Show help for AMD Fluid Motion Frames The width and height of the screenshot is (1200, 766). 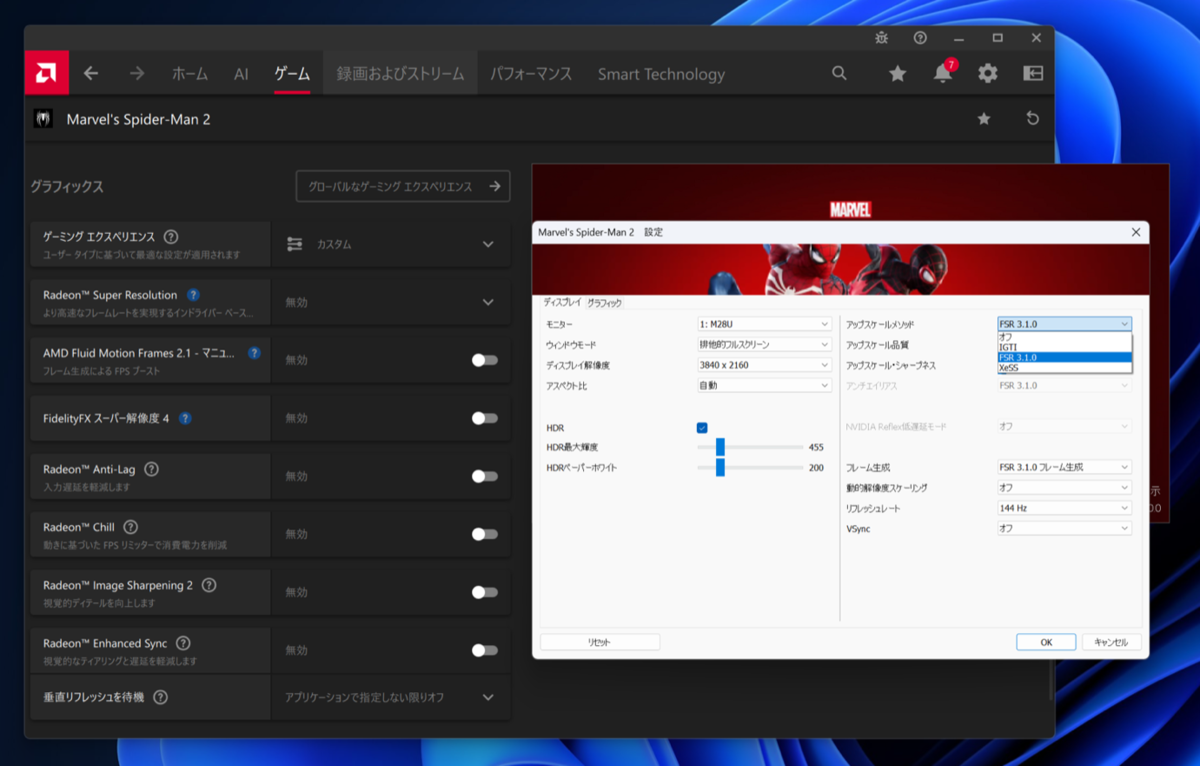click(254, 353)
